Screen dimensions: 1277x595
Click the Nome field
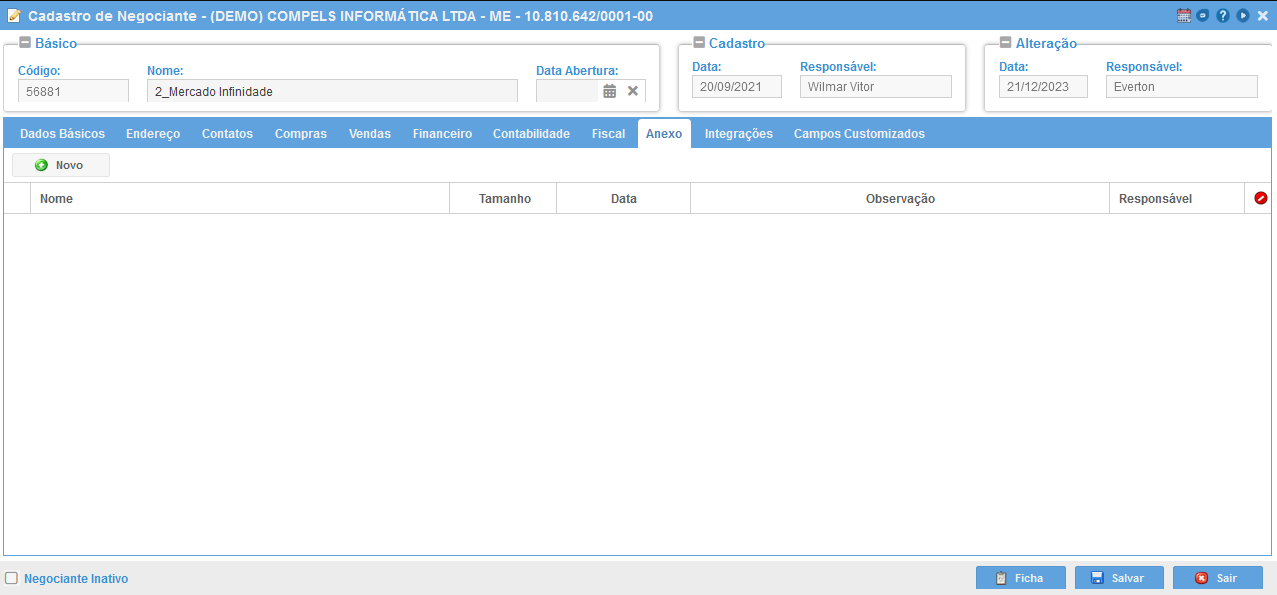(332, 91)
